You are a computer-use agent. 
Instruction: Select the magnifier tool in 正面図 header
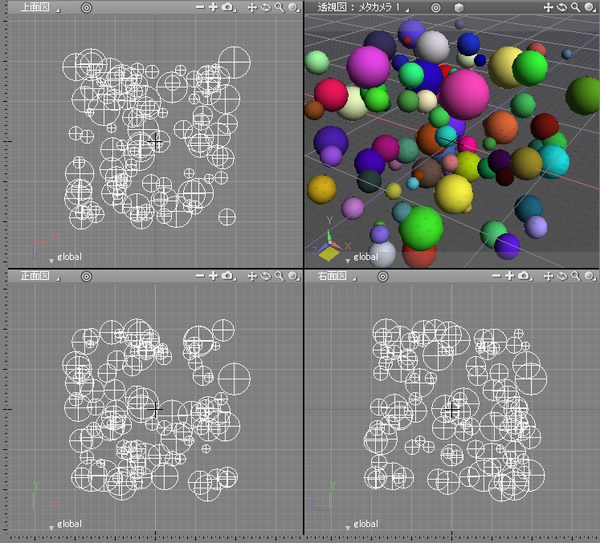(x=279, y=276)
